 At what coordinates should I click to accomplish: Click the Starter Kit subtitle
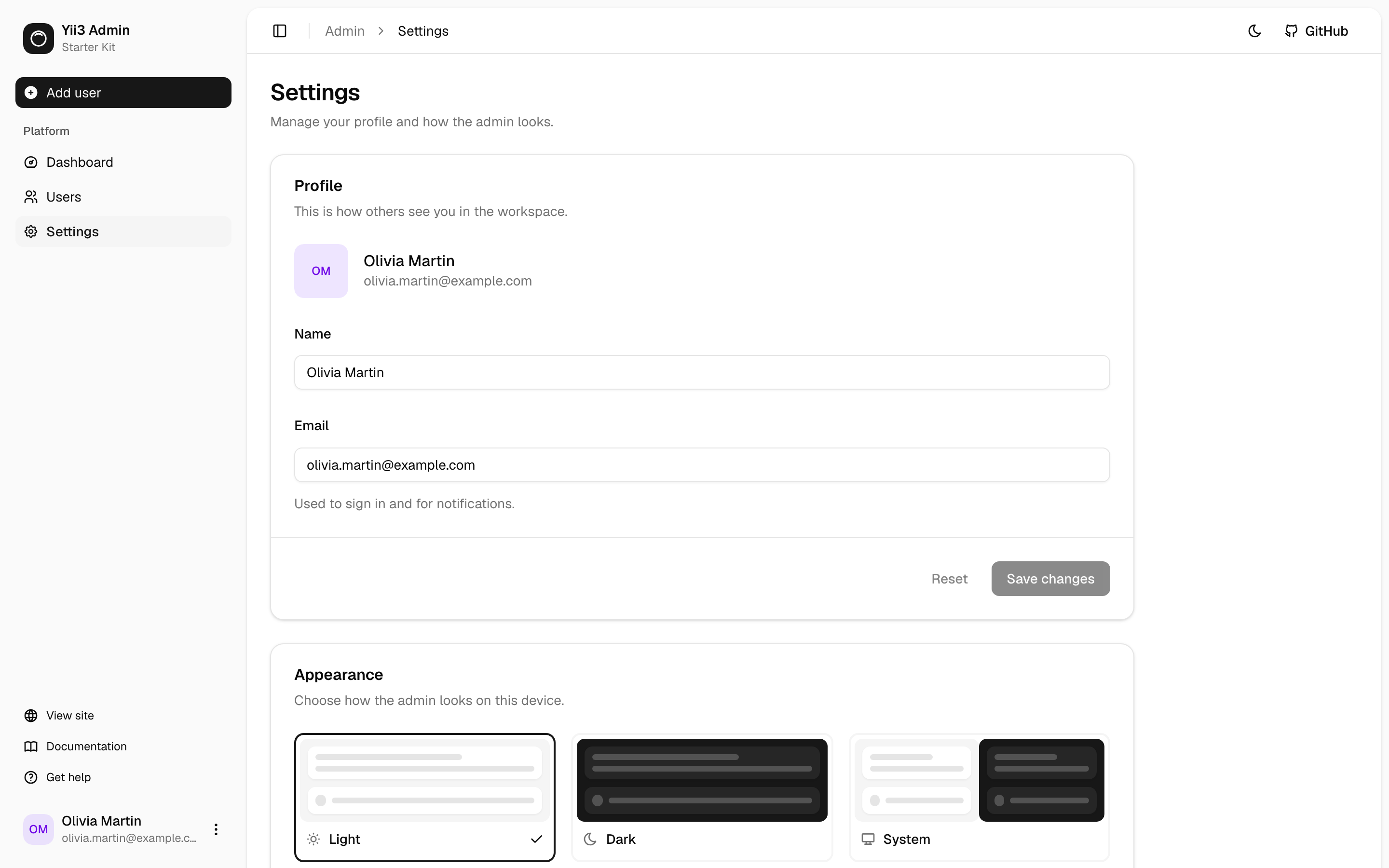point(88,47)
